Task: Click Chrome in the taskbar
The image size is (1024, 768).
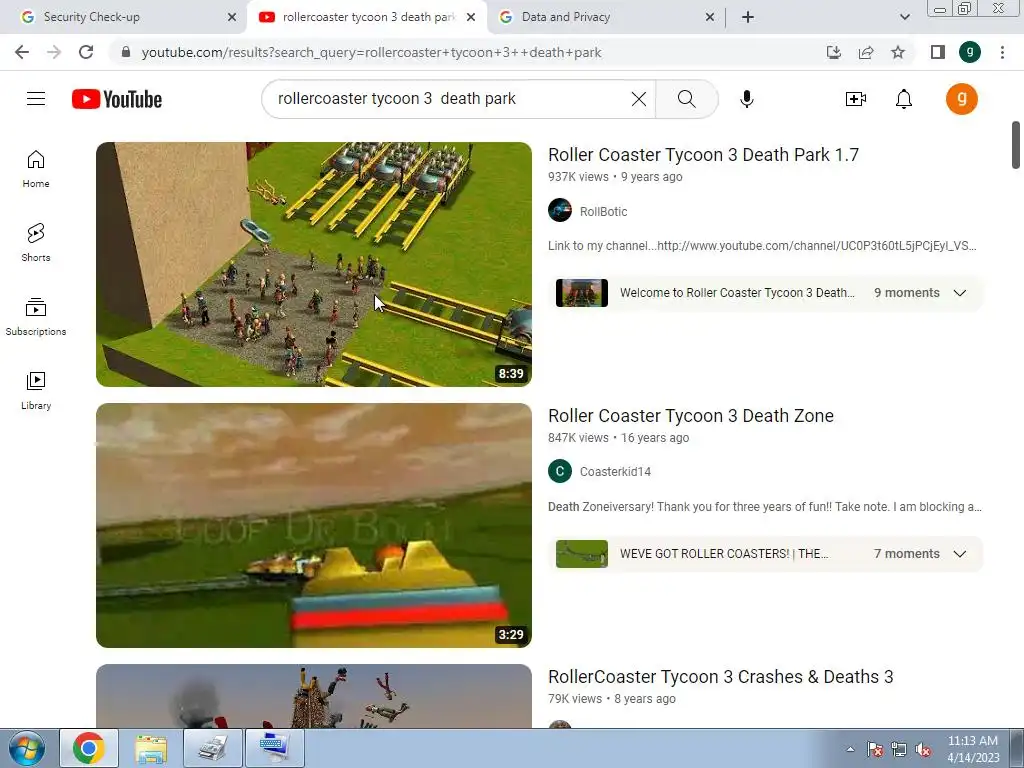Action: click(x=89, y=748)
